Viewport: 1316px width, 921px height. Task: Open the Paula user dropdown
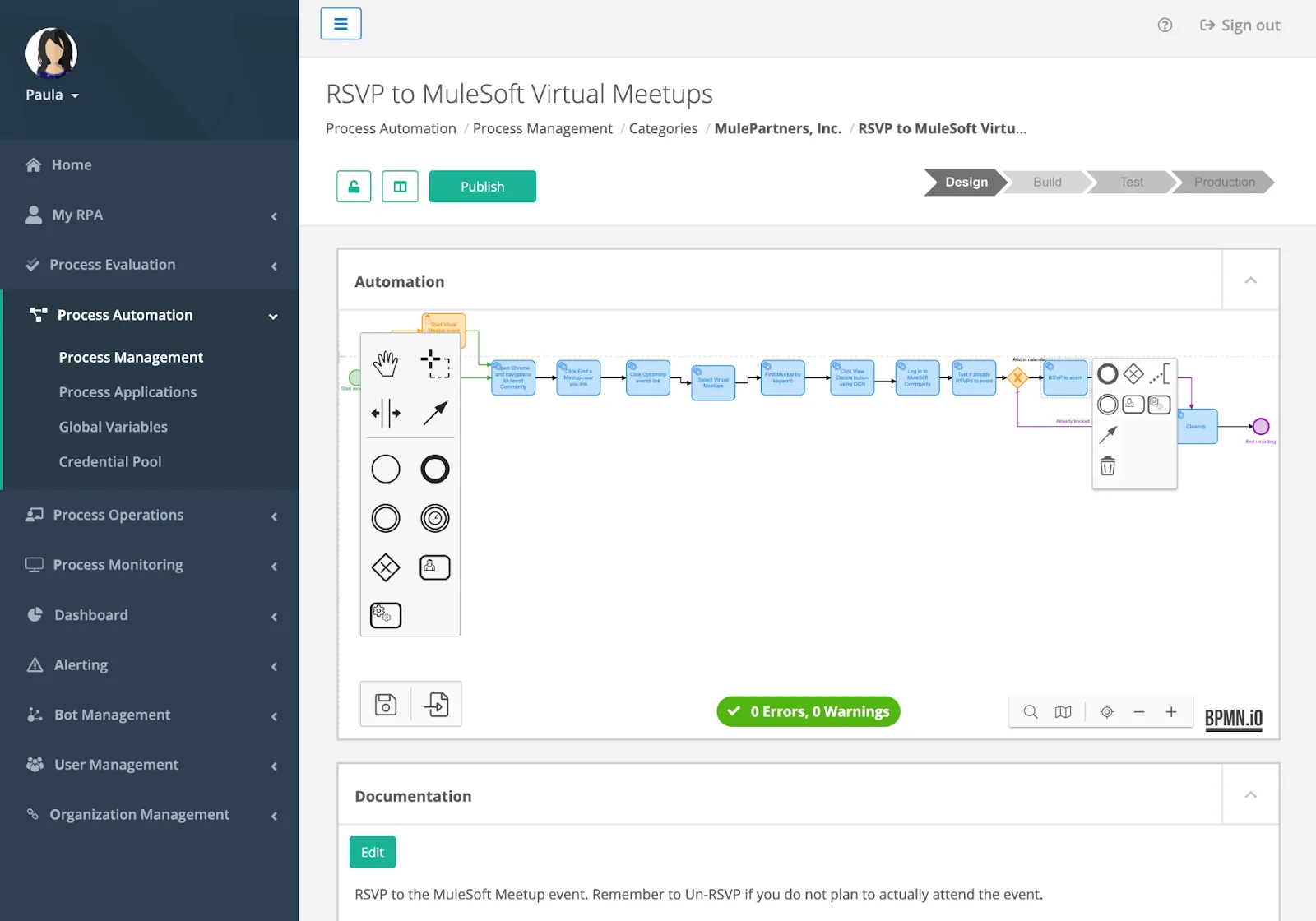click(x=52, y=95)
